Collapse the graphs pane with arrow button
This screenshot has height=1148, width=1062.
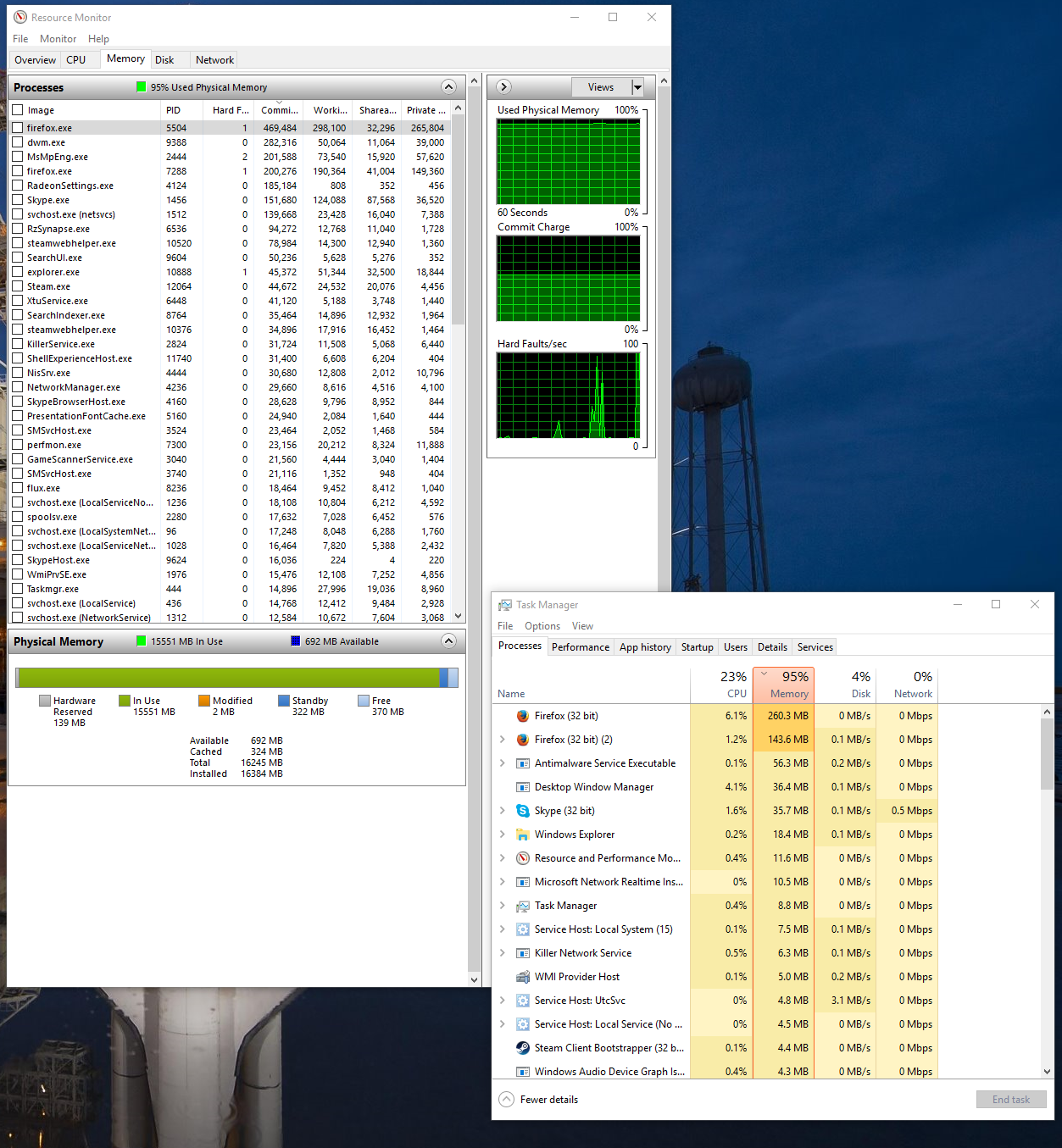(503, 86)
